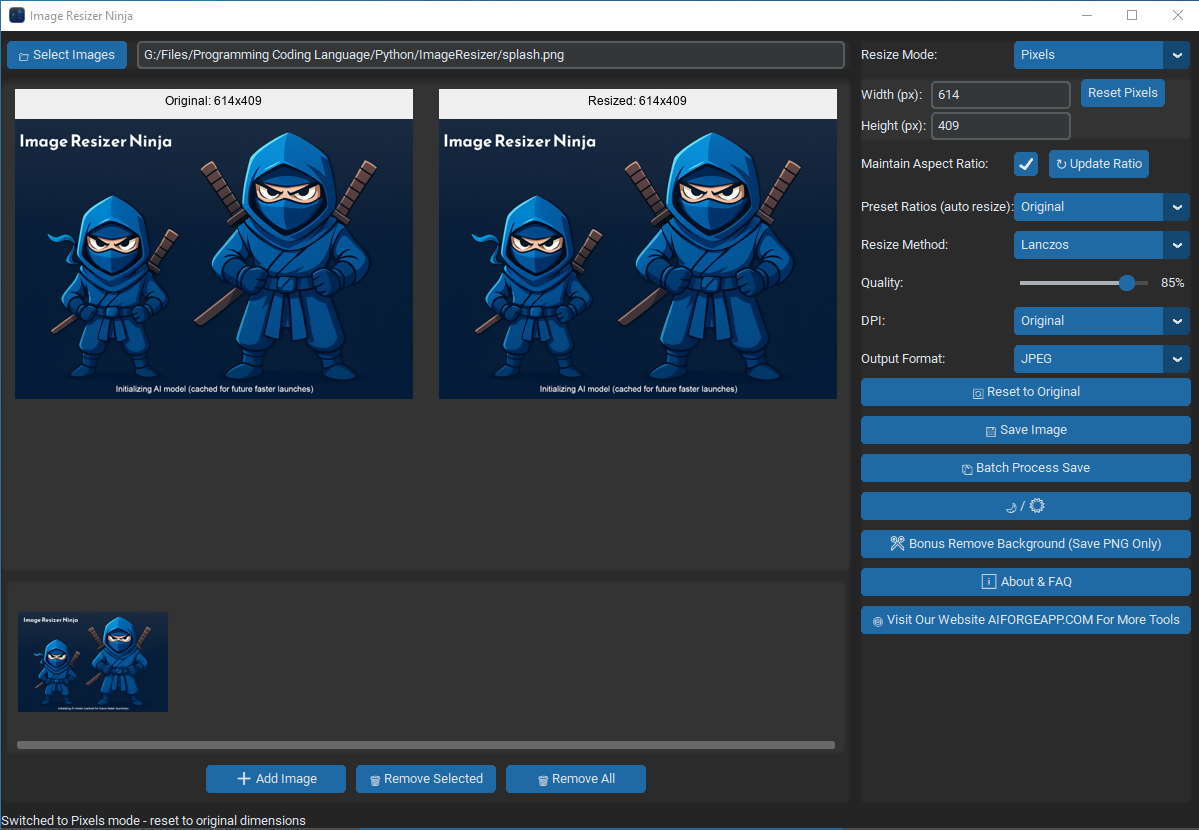1199x830 pixels.
Task: Click the Update Ratio button
Action: coord(1098,164)
